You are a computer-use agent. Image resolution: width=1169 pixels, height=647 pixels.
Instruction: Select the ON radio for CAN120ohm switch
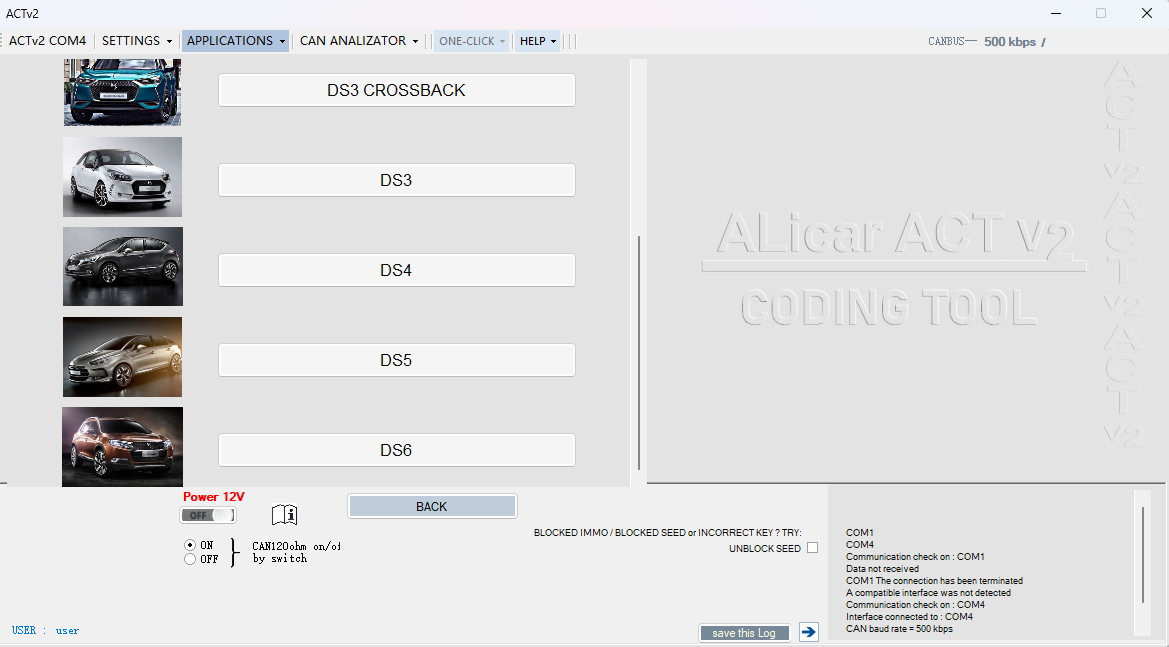click(x=189, y=545)
